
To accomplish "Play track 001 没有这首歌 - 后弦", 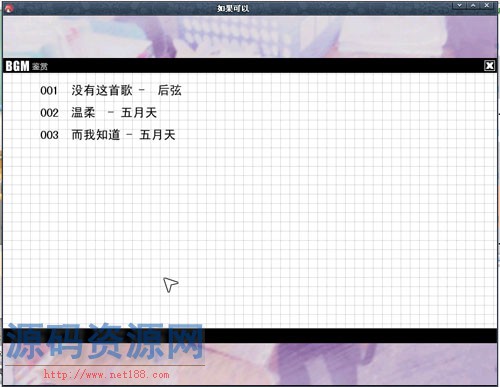I will [111, 90].
